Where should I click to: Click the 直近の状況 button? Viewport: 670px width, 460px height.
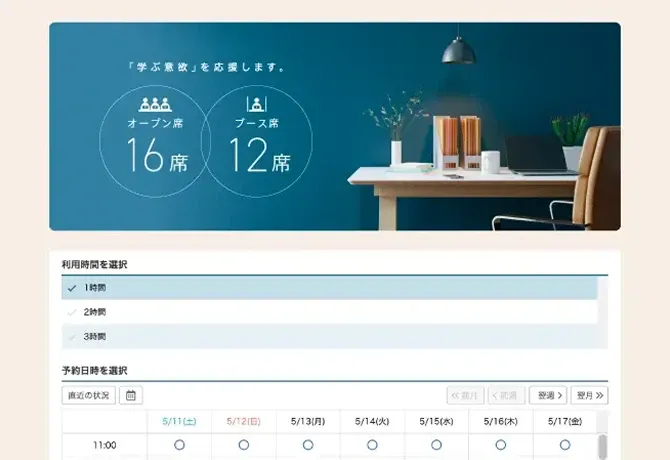(88, 396)
